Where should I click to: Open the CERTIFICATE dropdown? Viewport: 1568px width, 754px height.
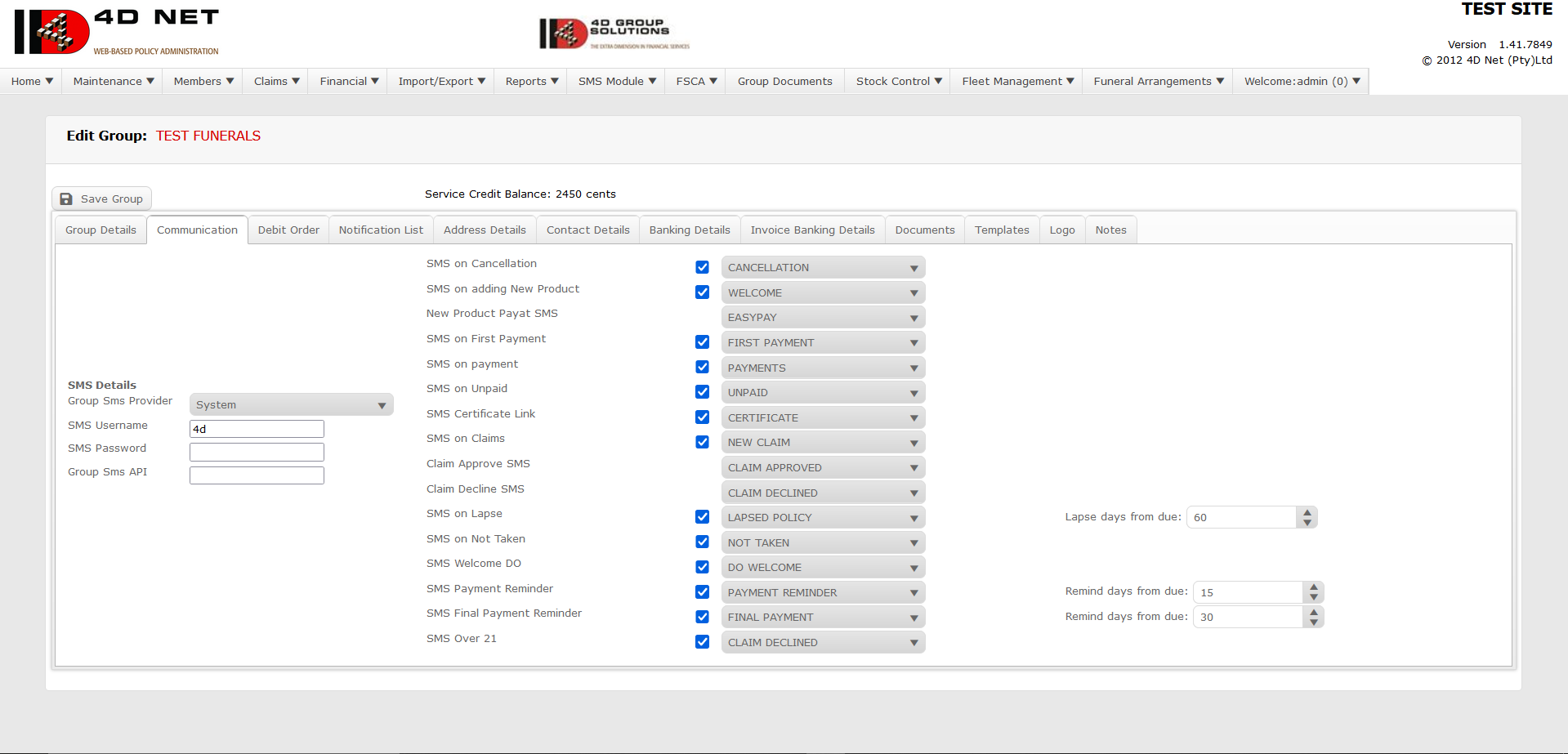[x=823, y=417]
